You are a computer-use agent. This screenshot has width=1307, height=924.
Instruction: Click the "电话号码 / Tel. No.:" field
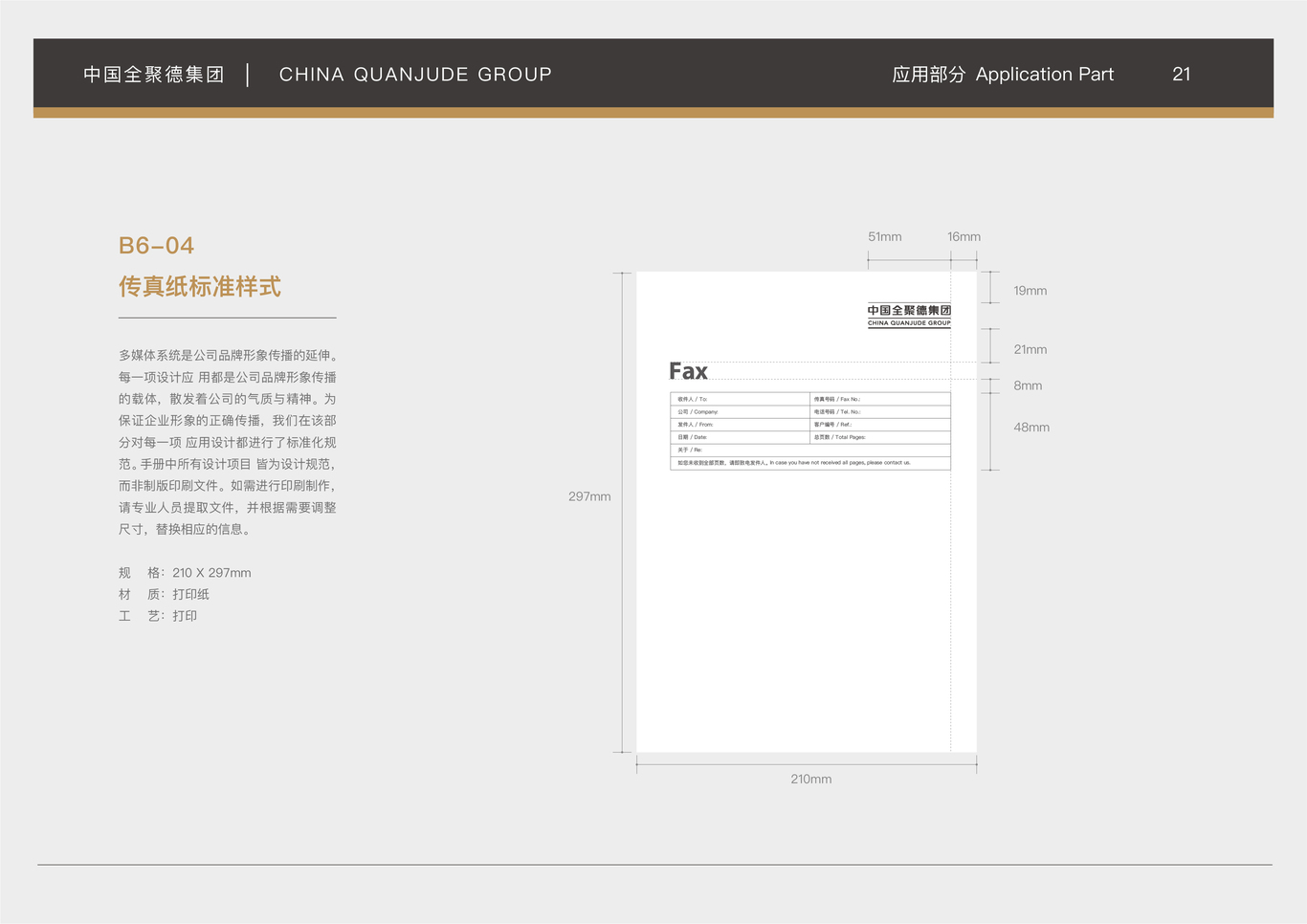click(880, 411)
